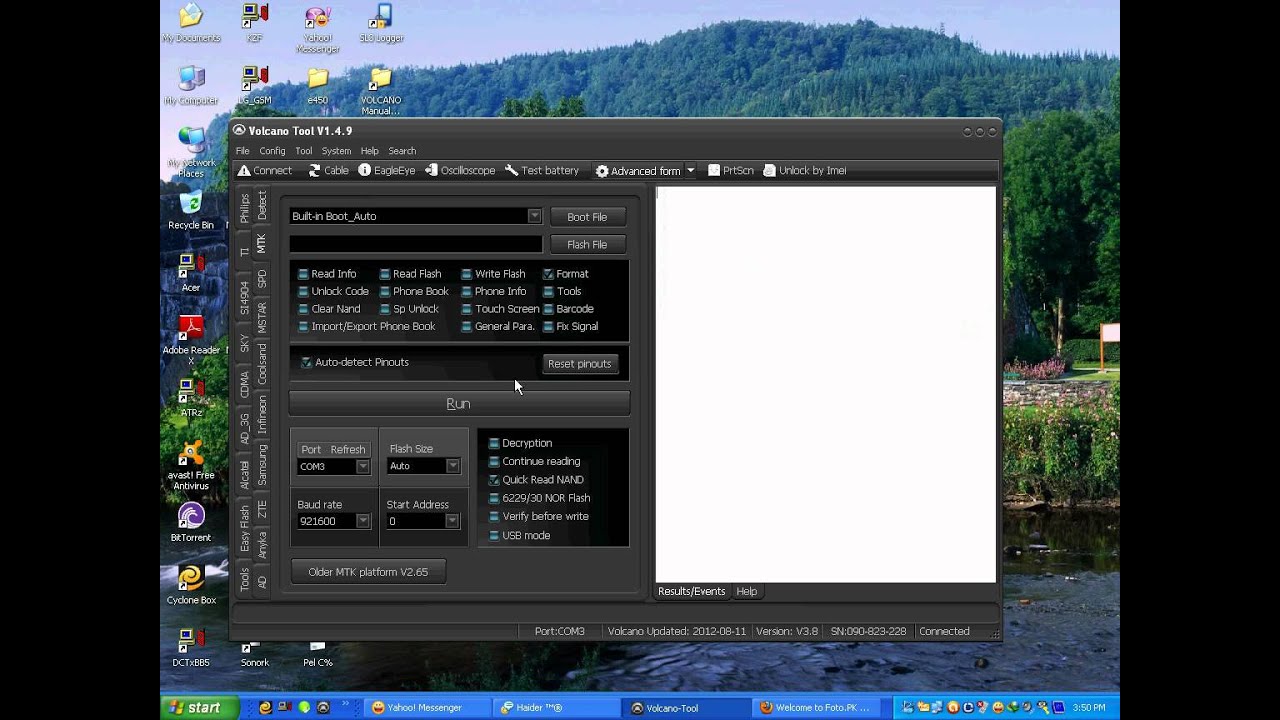Screen dimensions: 1280x720
Task: Switch to the Help tab below results
Action: click(746, 592)
